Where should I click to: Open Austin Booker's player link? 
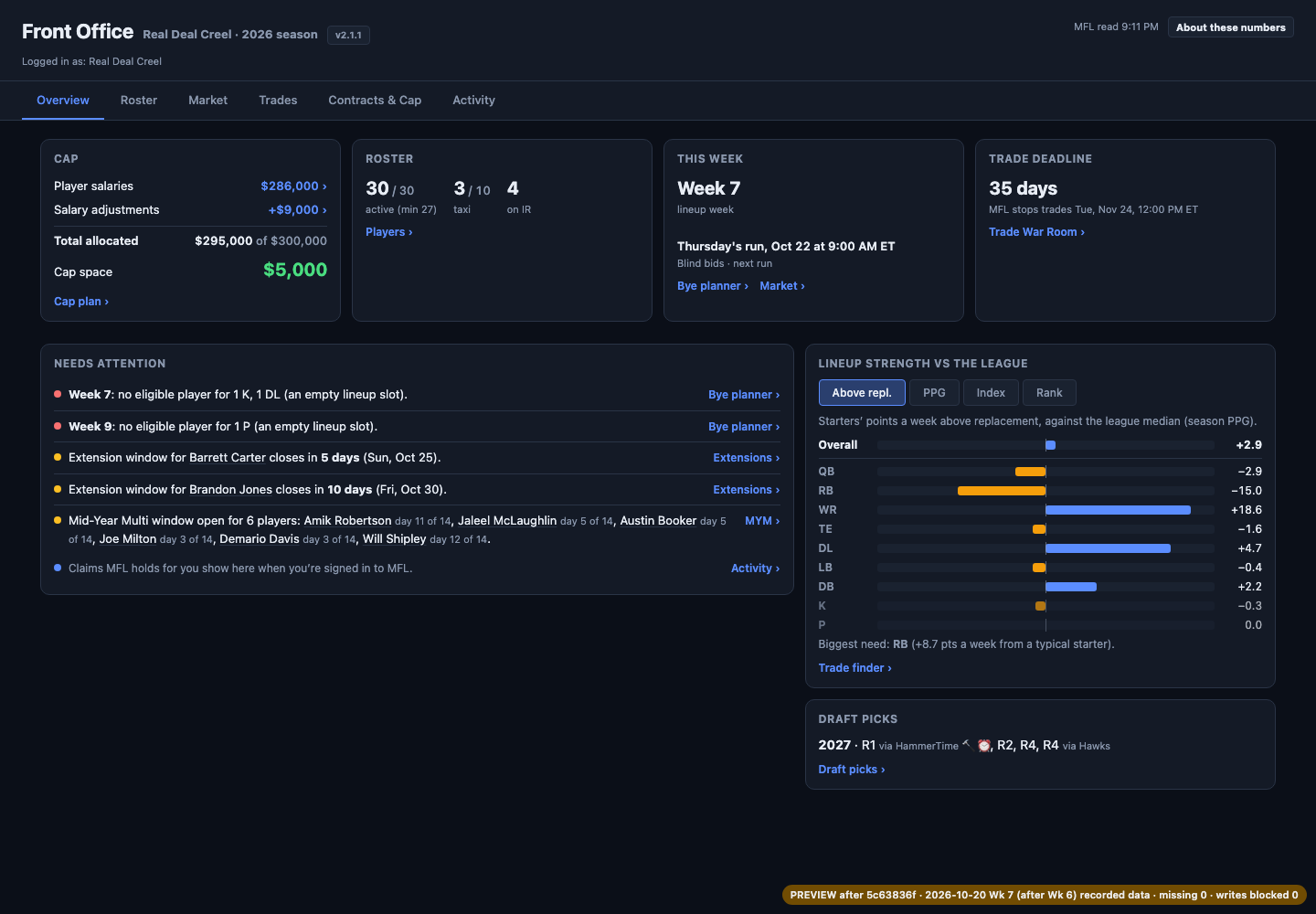[658, 521]
